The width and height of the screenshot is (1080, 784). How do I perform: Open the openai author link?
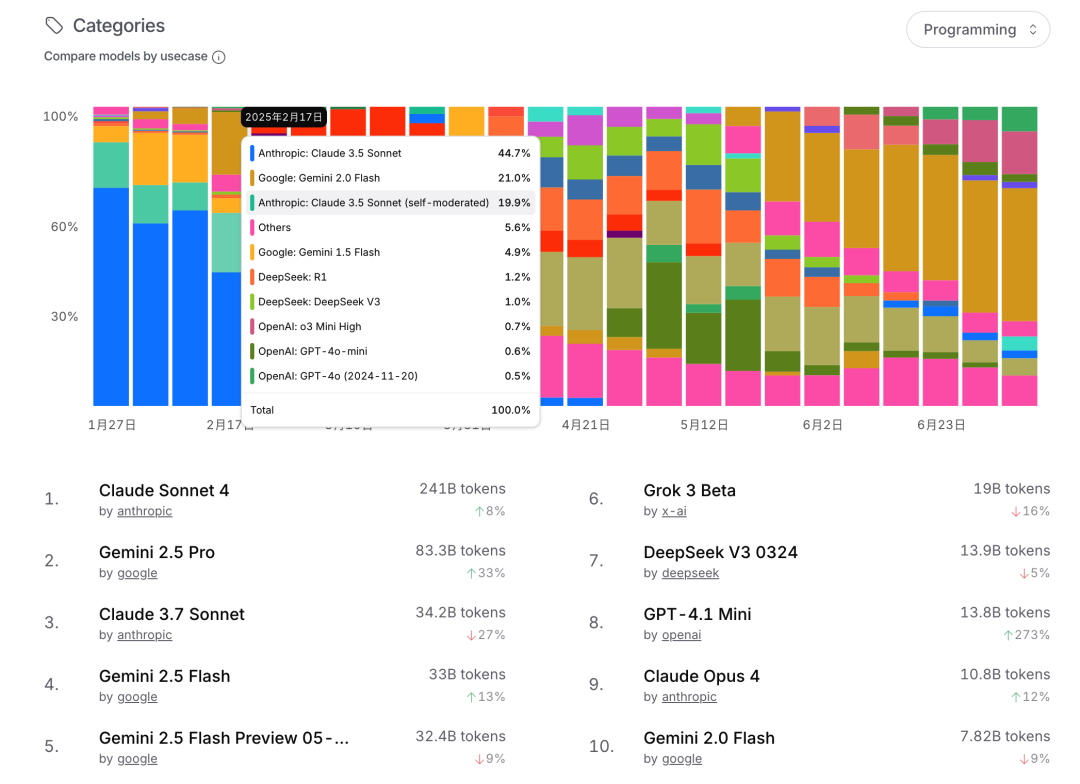point(681,635)
